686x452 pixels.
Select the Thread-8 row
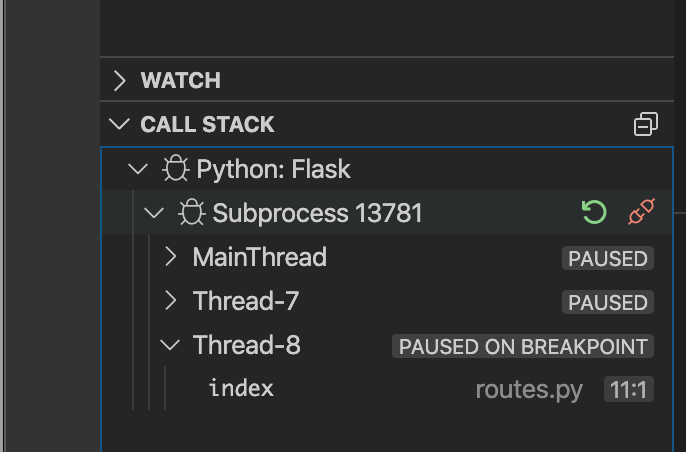pos(247,345)
